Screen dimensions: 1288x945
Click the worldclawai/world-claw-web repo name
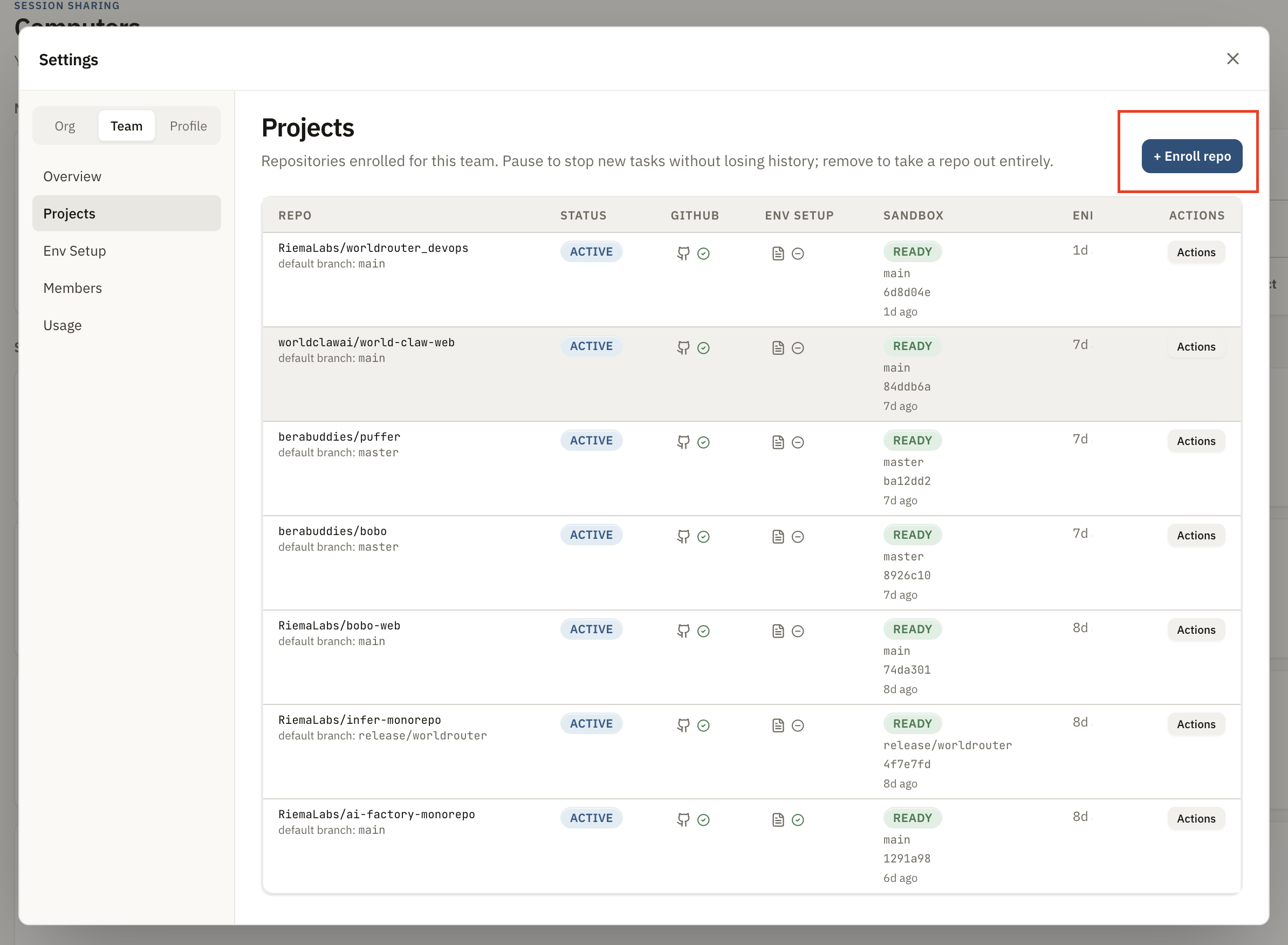pyautogui.click(x=366, y=343)
